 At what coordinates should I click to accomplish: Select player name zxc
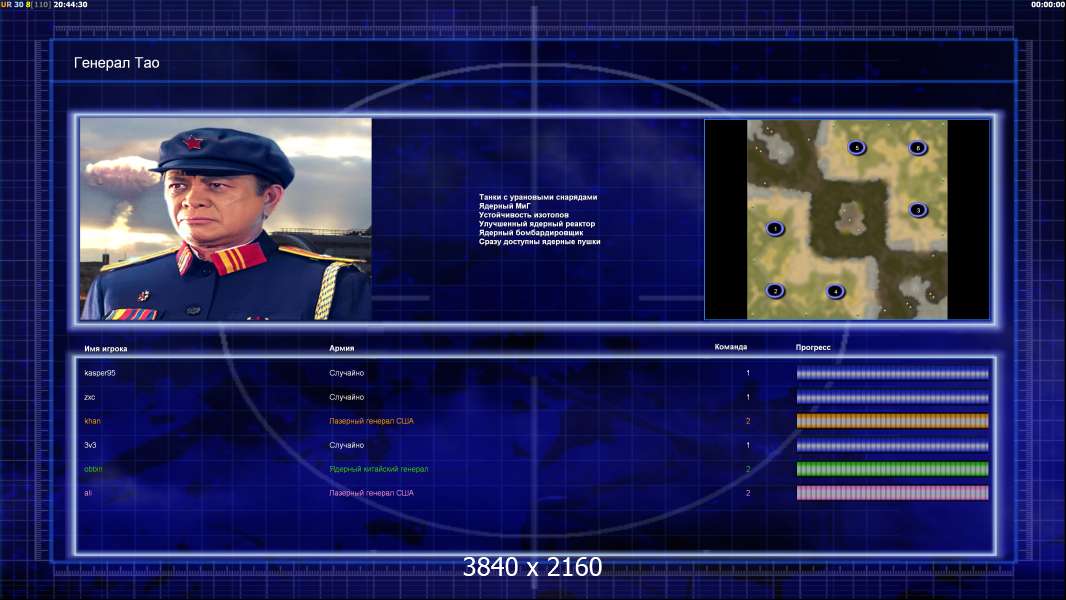[90, 397]
